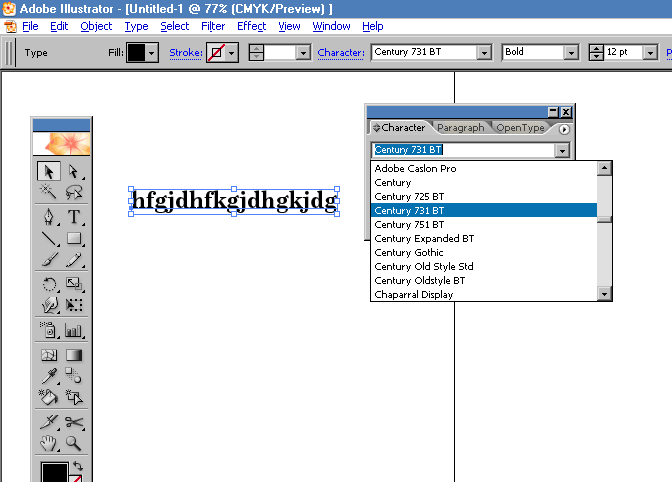Open the 12 pt font size dropdown

click(651, 53)
